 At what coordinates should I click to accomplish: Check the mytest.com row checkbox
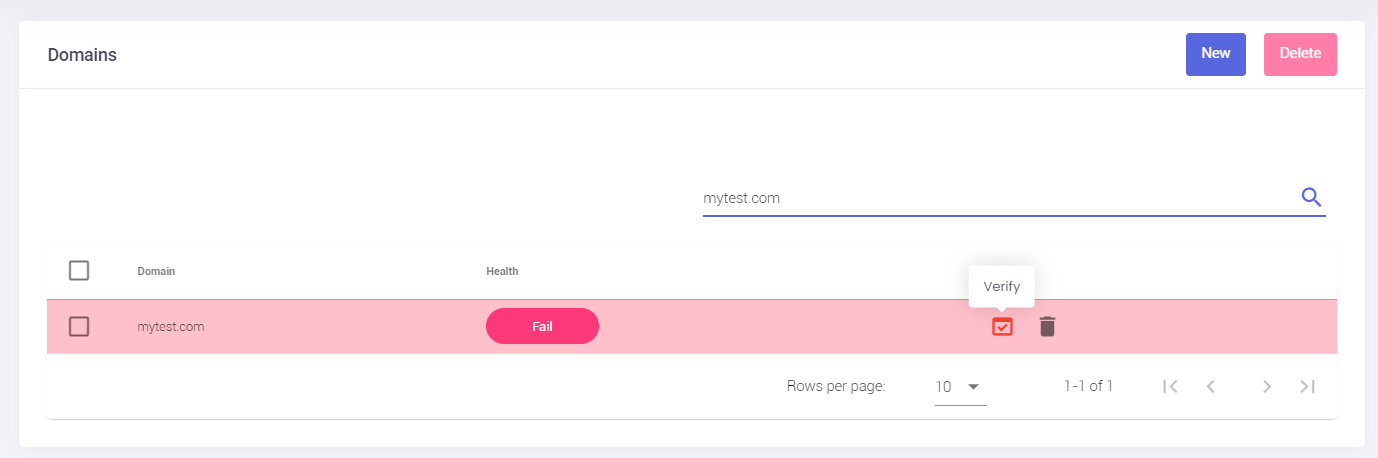pos(79,326)
